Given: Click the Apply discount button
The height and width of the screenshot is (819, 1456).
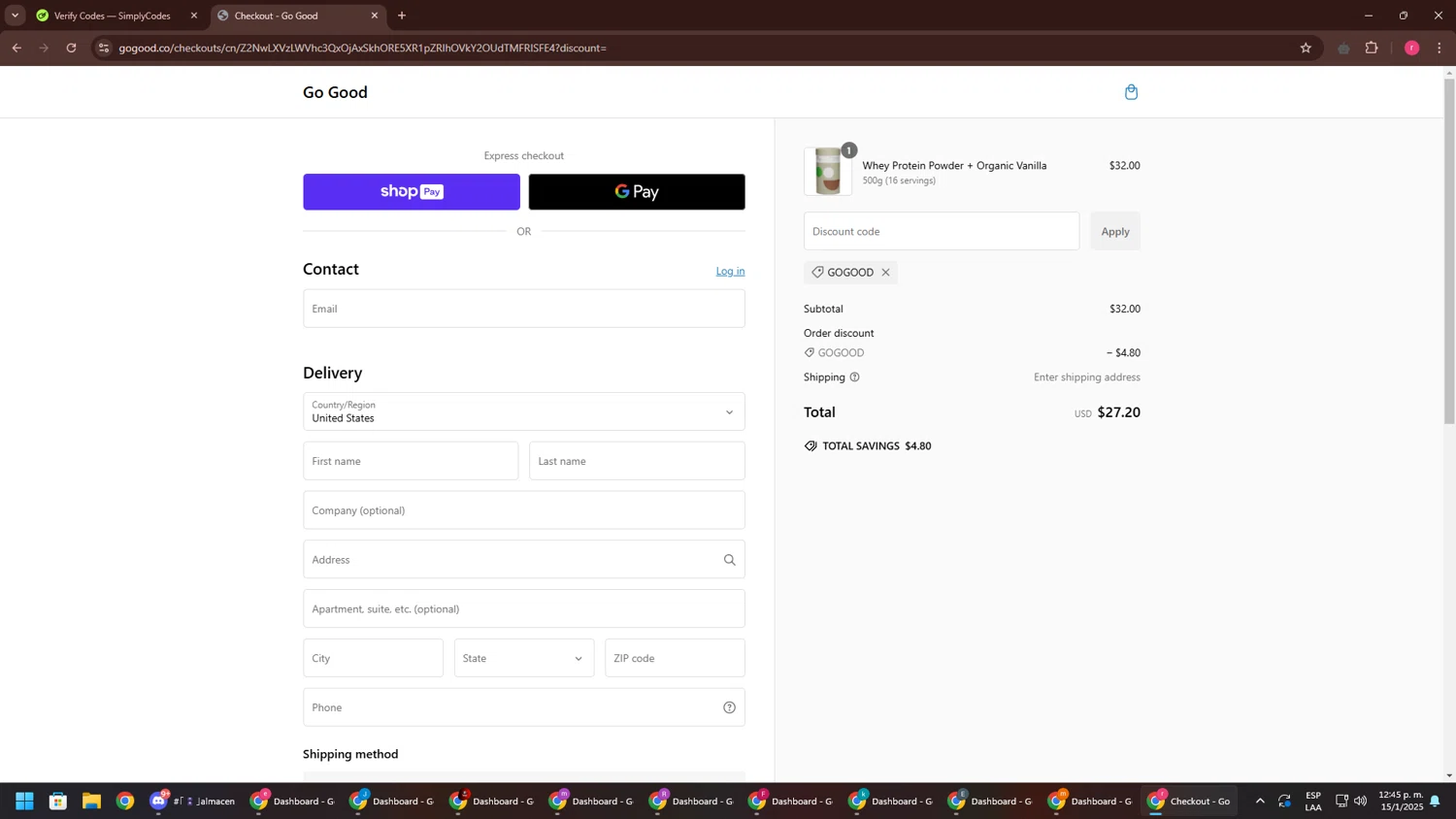Looking at the screenshot, I should [1115, 232].
